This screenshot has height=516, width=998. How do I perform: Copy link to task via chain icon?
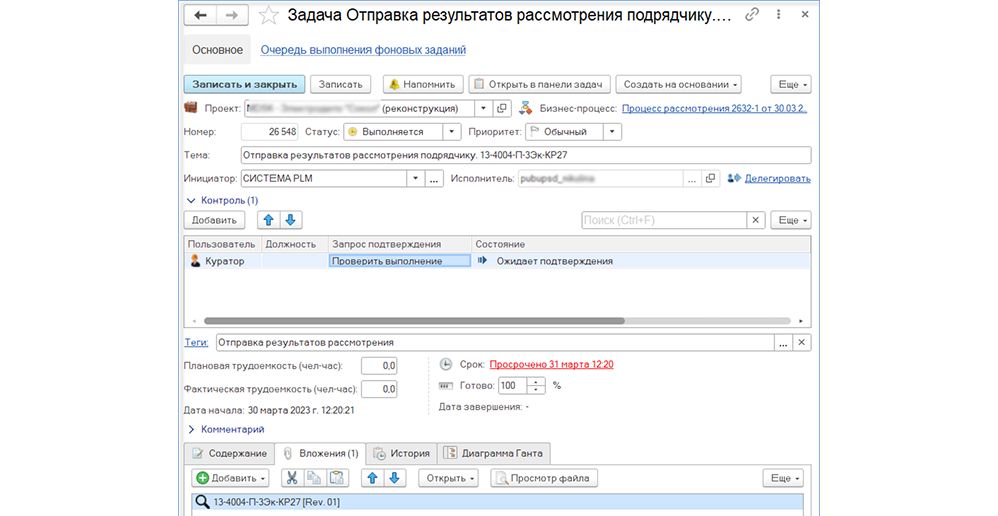[x=752, y=14]
